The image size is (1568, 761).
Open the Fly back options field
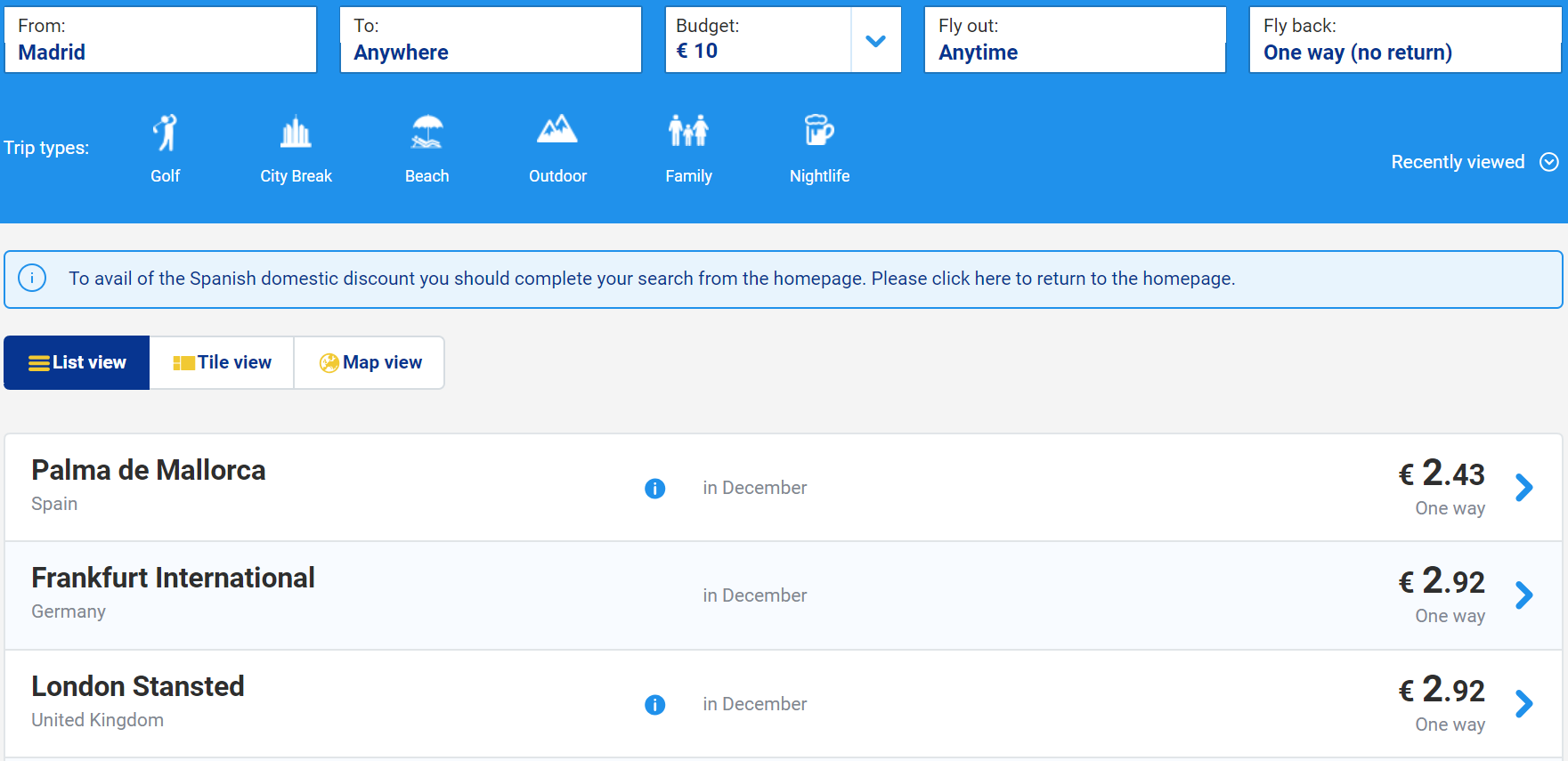1403,40
